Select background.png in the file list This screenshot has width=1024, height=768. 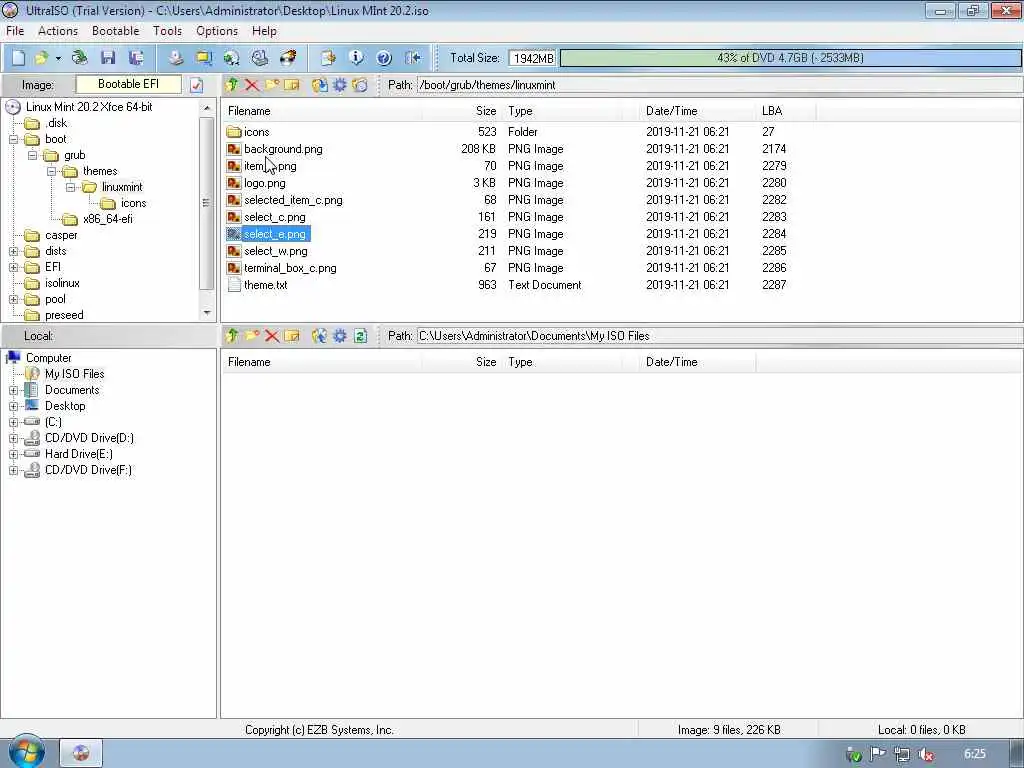[283, 149]
